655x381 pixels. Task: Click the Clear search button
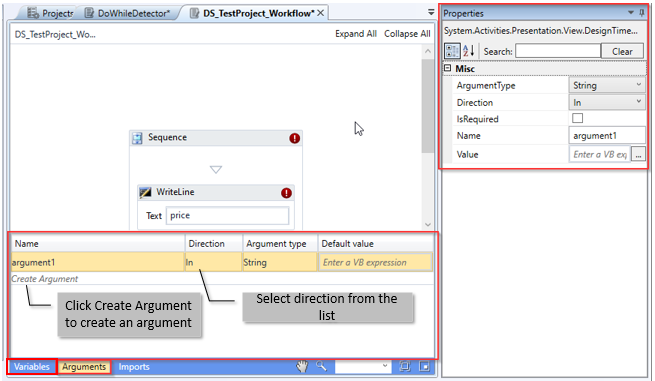pyautogui.click(x=622, y=51)
